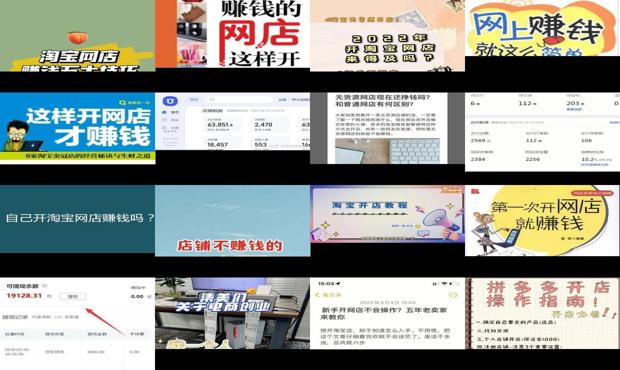The image size is (620, 370).
Task: View the 这样开网店才赚钱 thumbnail
Action: tap(78, 128)
